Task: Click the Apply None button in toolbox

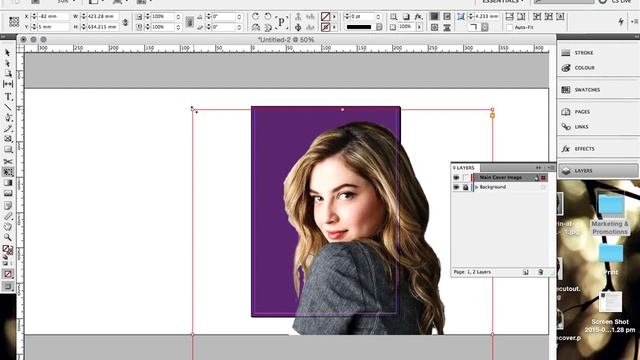Action: point(8,274)
